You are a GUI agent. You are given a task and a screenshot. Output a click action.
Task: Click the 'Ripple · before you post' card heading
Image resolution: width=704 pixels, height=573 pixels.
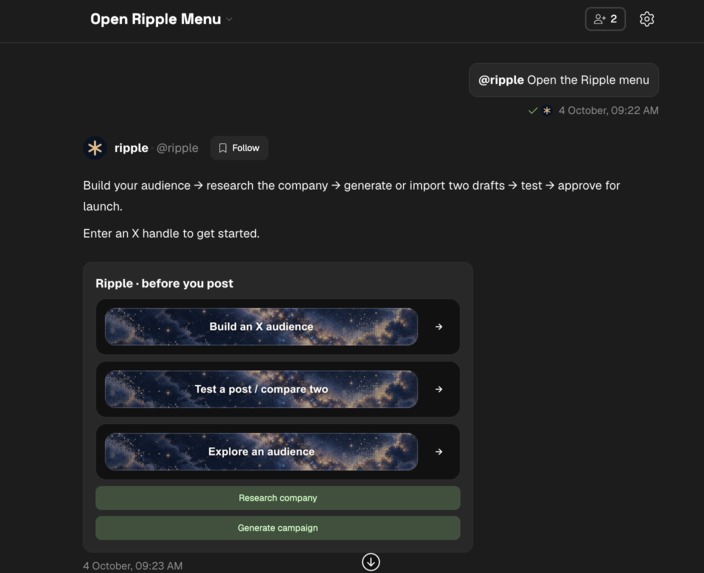click(x=164, y=283)
